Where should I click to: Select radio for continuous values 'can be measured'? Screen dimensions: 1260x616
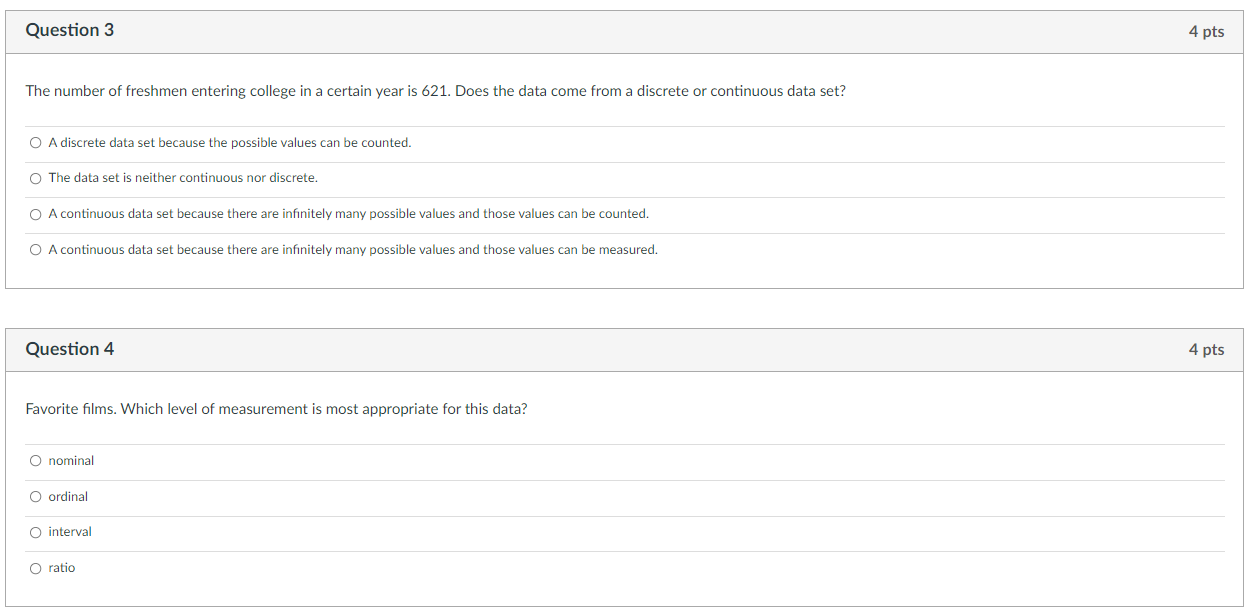click(x=36, y=250)
